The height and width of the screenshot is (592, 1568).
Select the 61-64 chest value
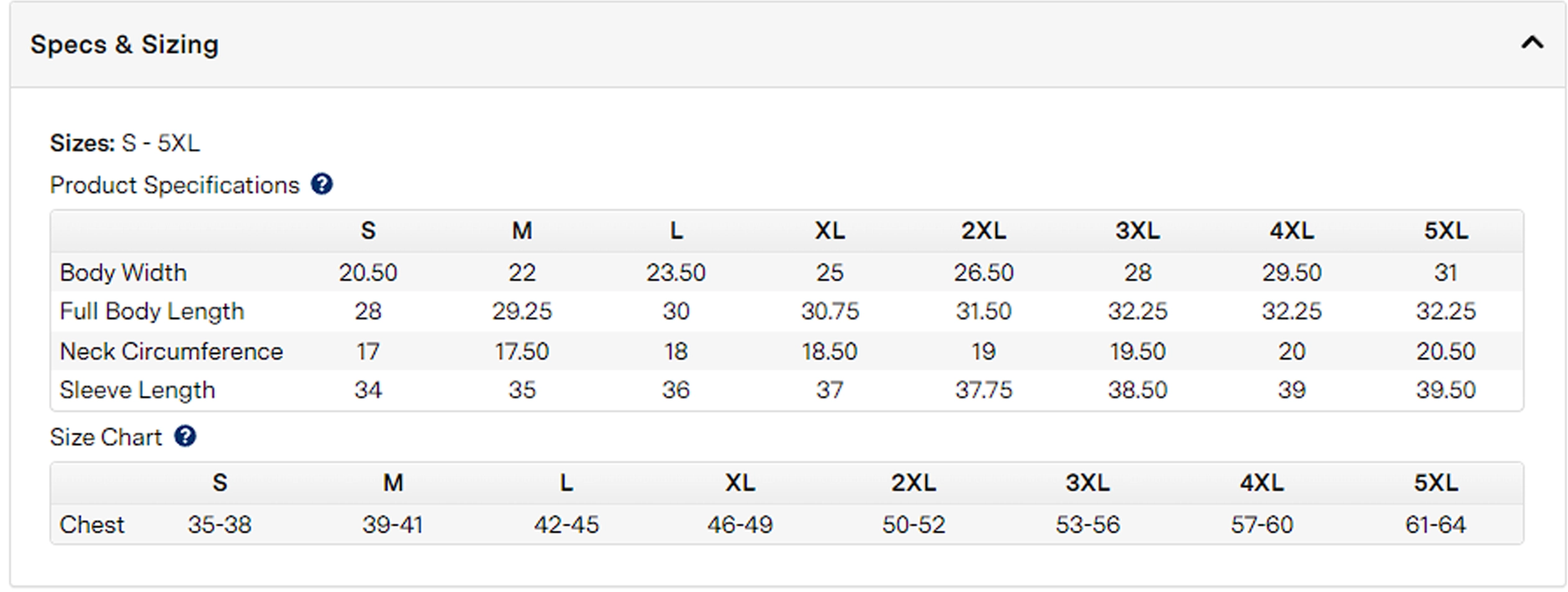pyautogui.click(x=1436, y=525)
